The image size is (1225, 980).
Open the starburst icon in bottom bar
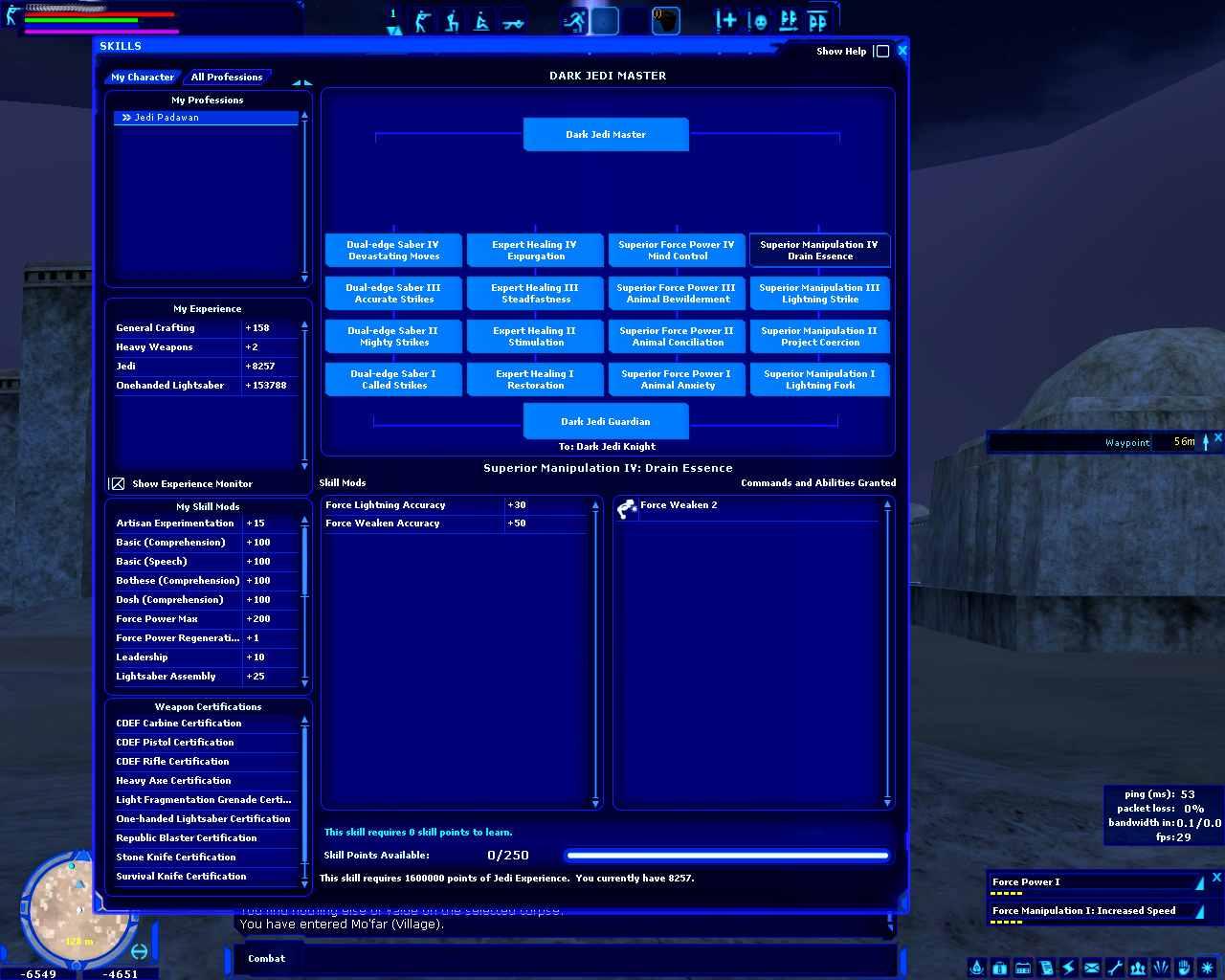point(1208,968)
